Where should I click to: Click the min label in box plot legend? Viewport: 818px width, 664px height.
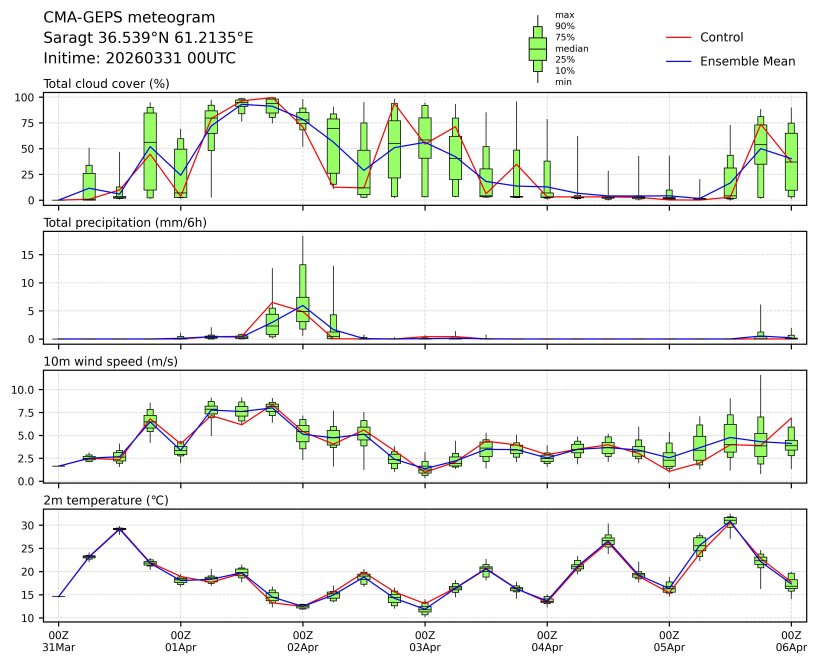point(564,82)
